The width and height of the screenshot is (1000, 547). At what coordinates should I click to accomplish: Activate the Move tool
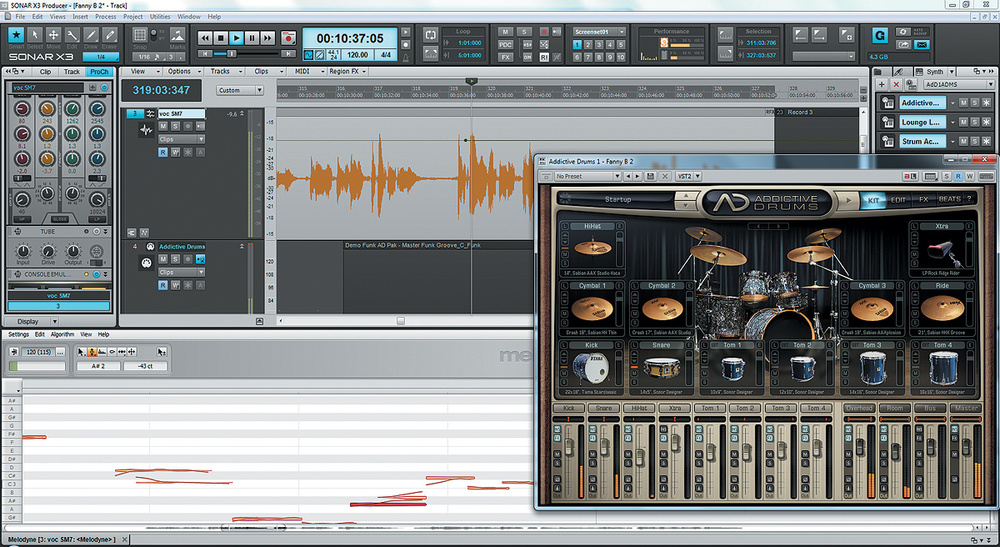[54, 35]
